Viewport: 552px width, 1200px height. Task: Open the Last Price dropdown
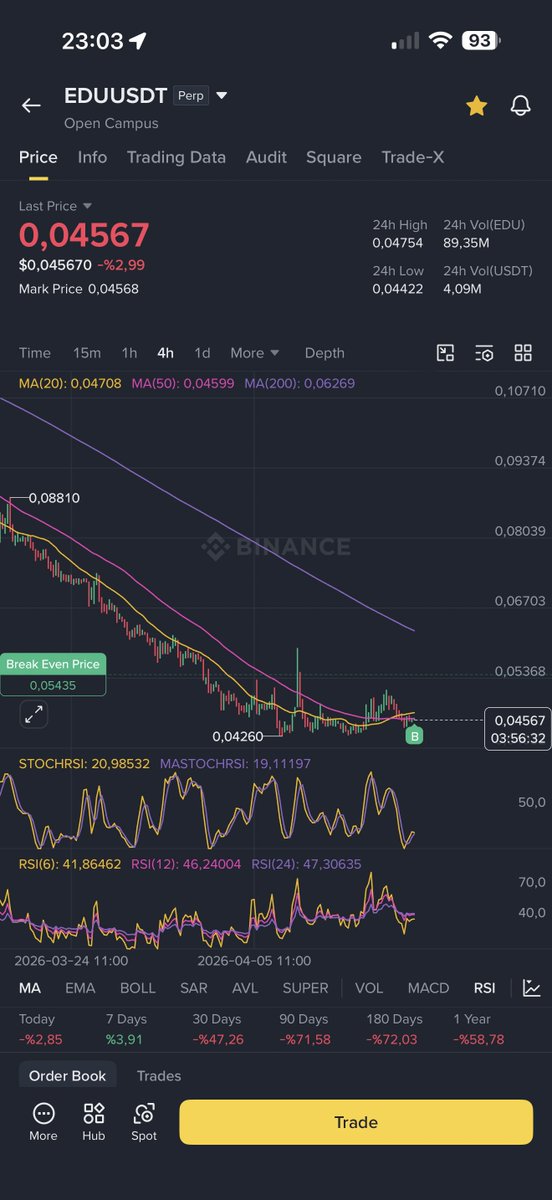click(x=55, y=206)
